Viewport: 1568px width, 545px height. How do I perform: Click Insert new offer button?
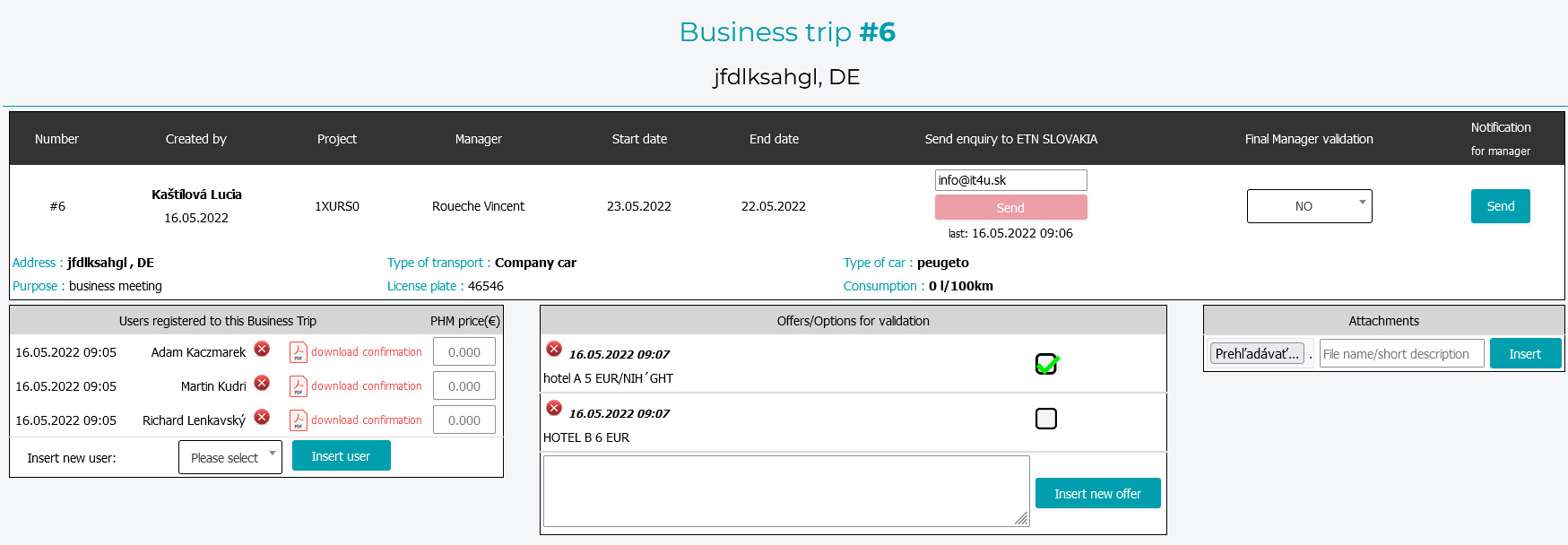1097,494
